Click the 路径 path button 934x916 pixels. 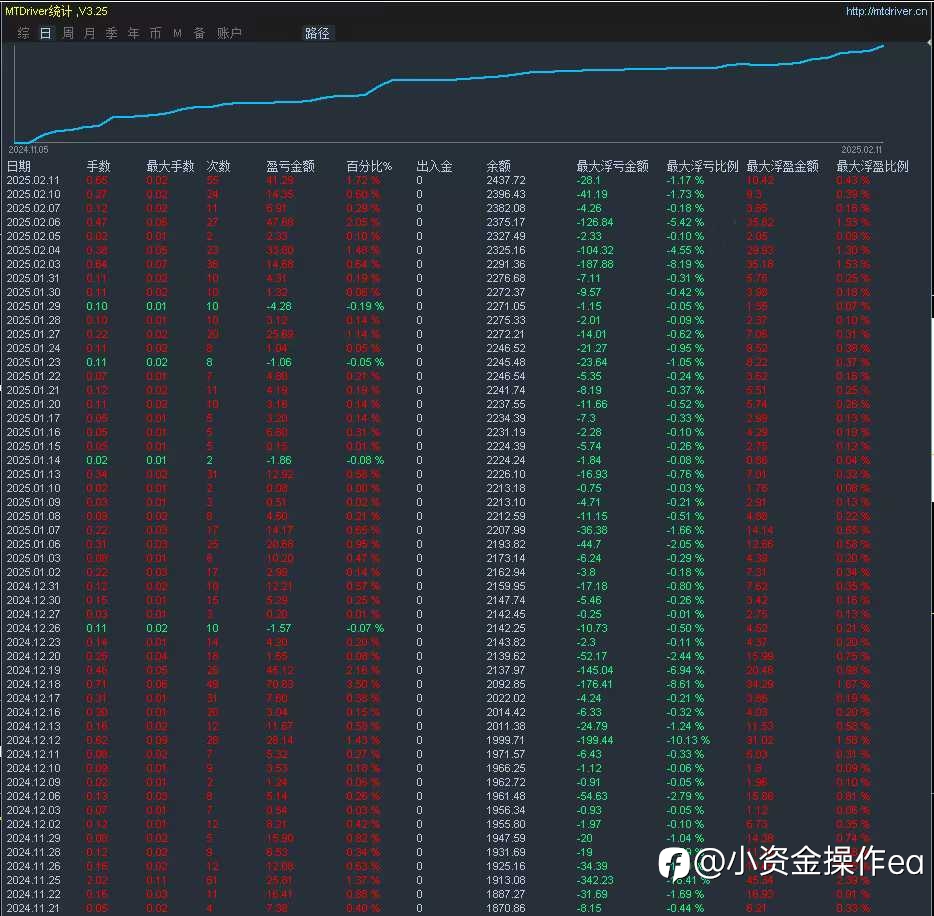(317, 33)
